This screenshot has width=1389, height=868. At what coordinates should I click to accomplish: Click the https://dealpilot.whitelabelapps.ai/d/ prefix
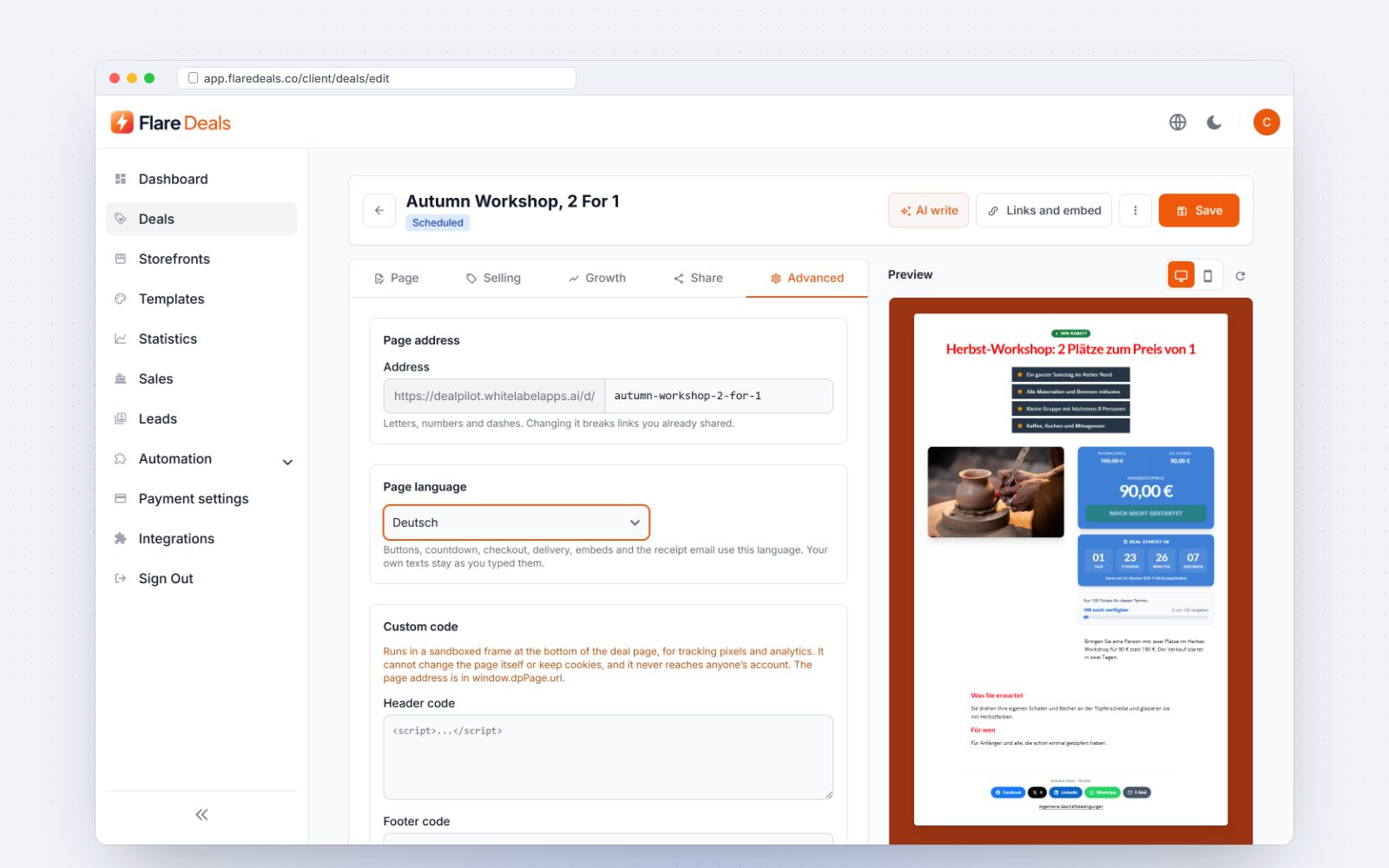coord(494,396)
